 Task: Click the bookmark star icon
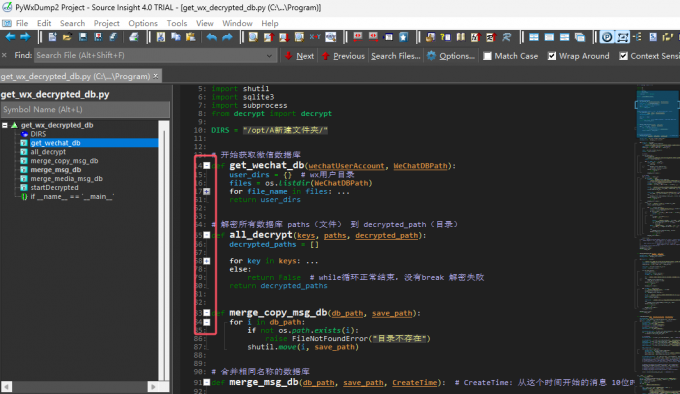(404, 37)
